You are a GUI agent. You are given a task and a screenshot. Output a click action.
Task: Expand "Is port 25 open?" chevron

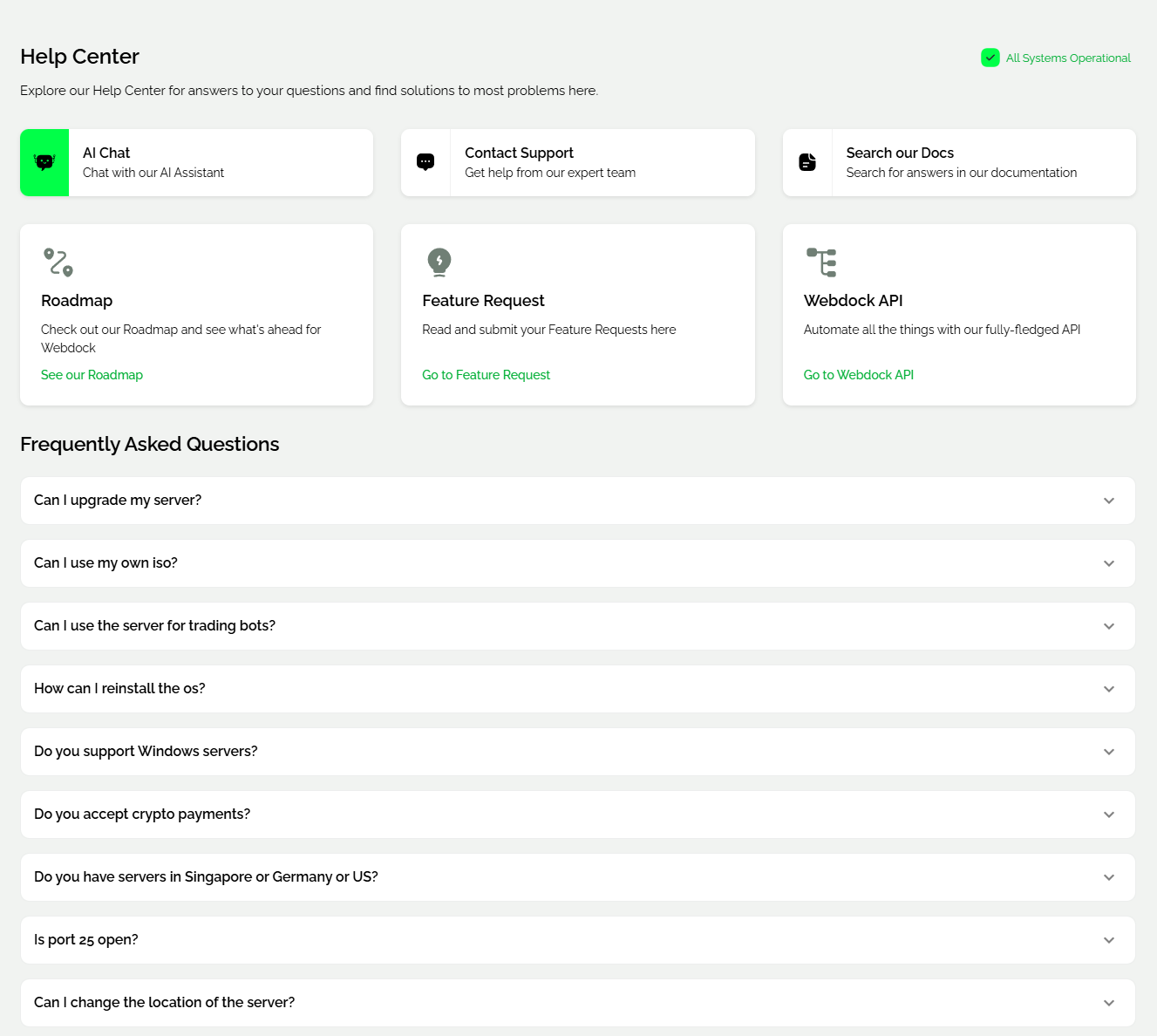coord(1109,940)
